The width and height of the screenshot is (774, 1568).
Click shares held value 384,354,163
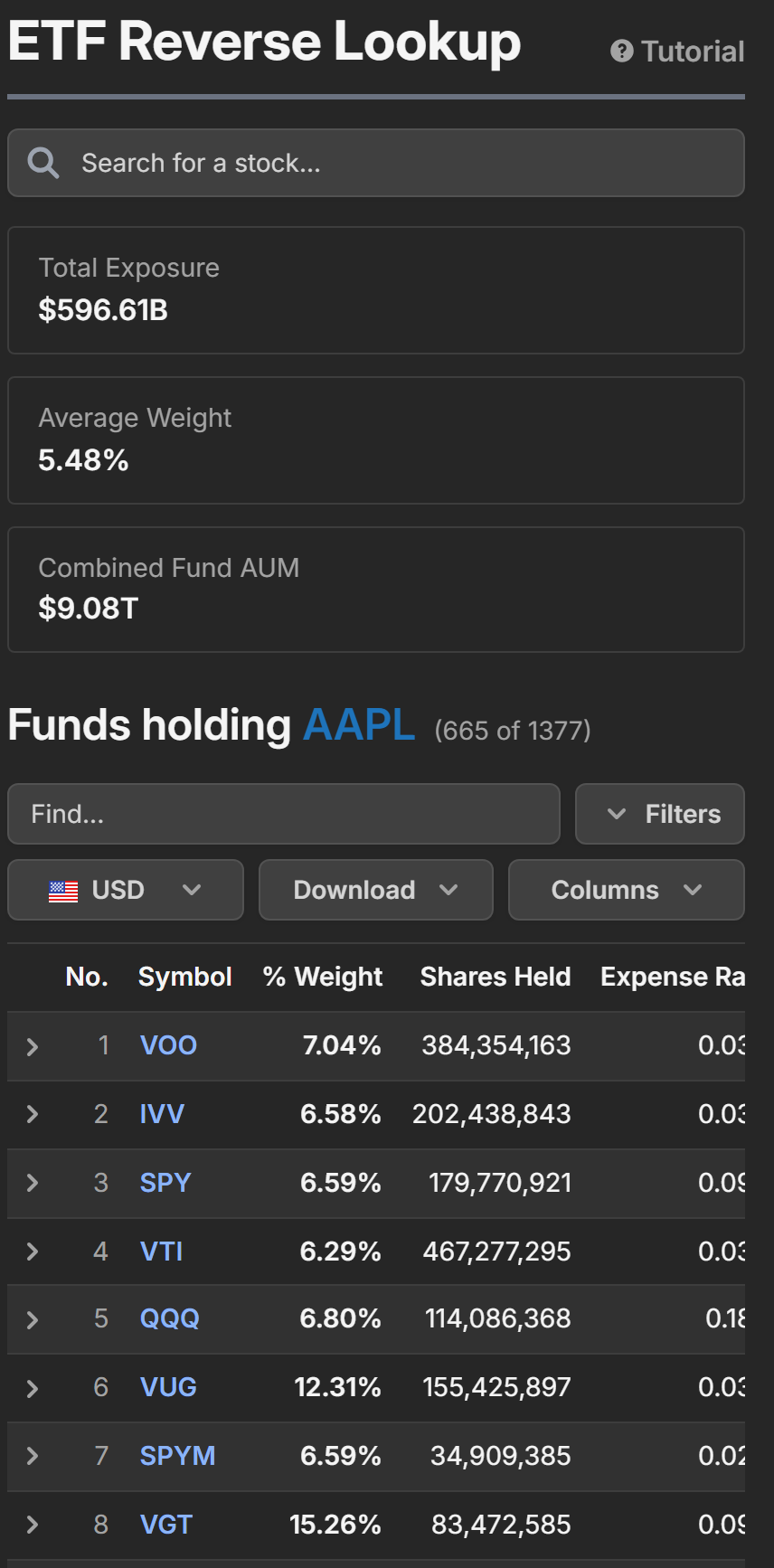click(496, 1045)
